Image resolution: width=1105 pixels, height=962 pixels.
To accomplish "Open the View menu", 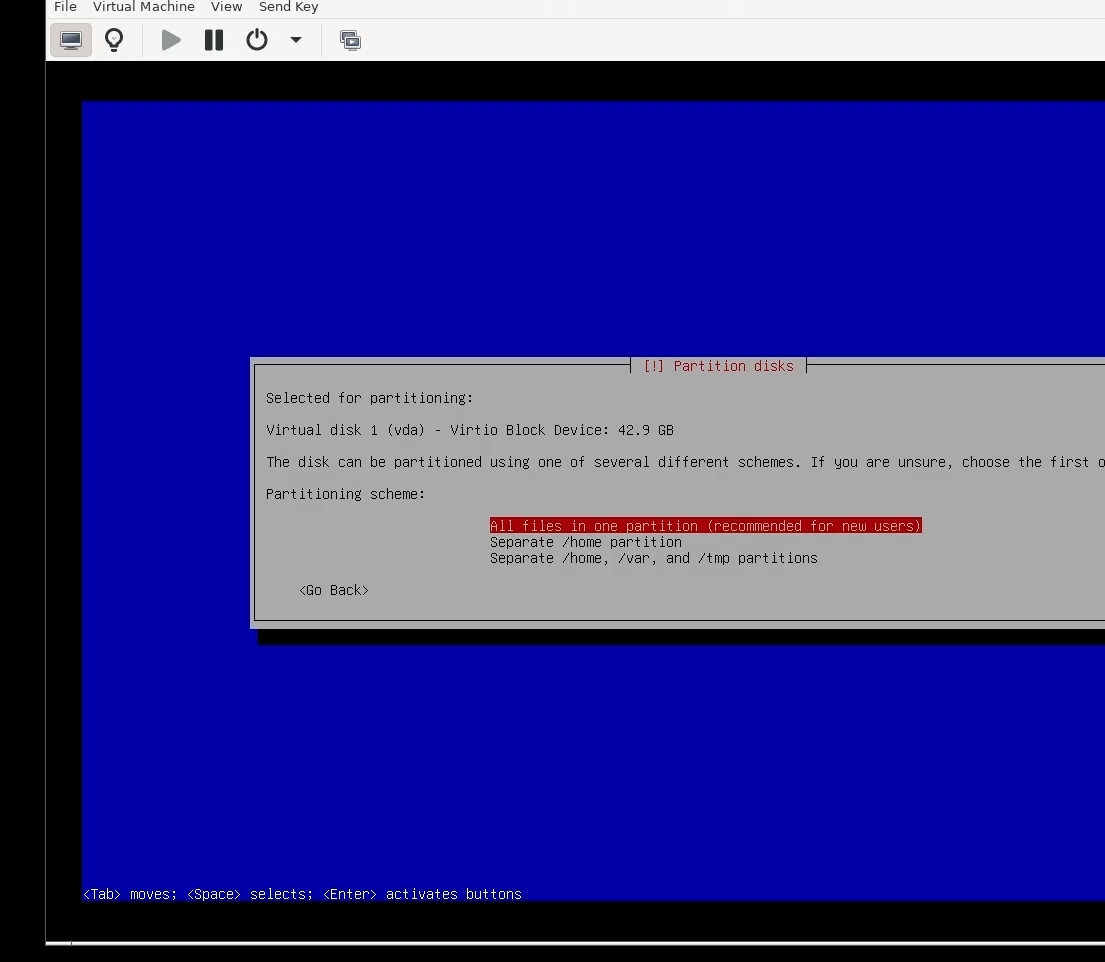I will pos(226,7).
